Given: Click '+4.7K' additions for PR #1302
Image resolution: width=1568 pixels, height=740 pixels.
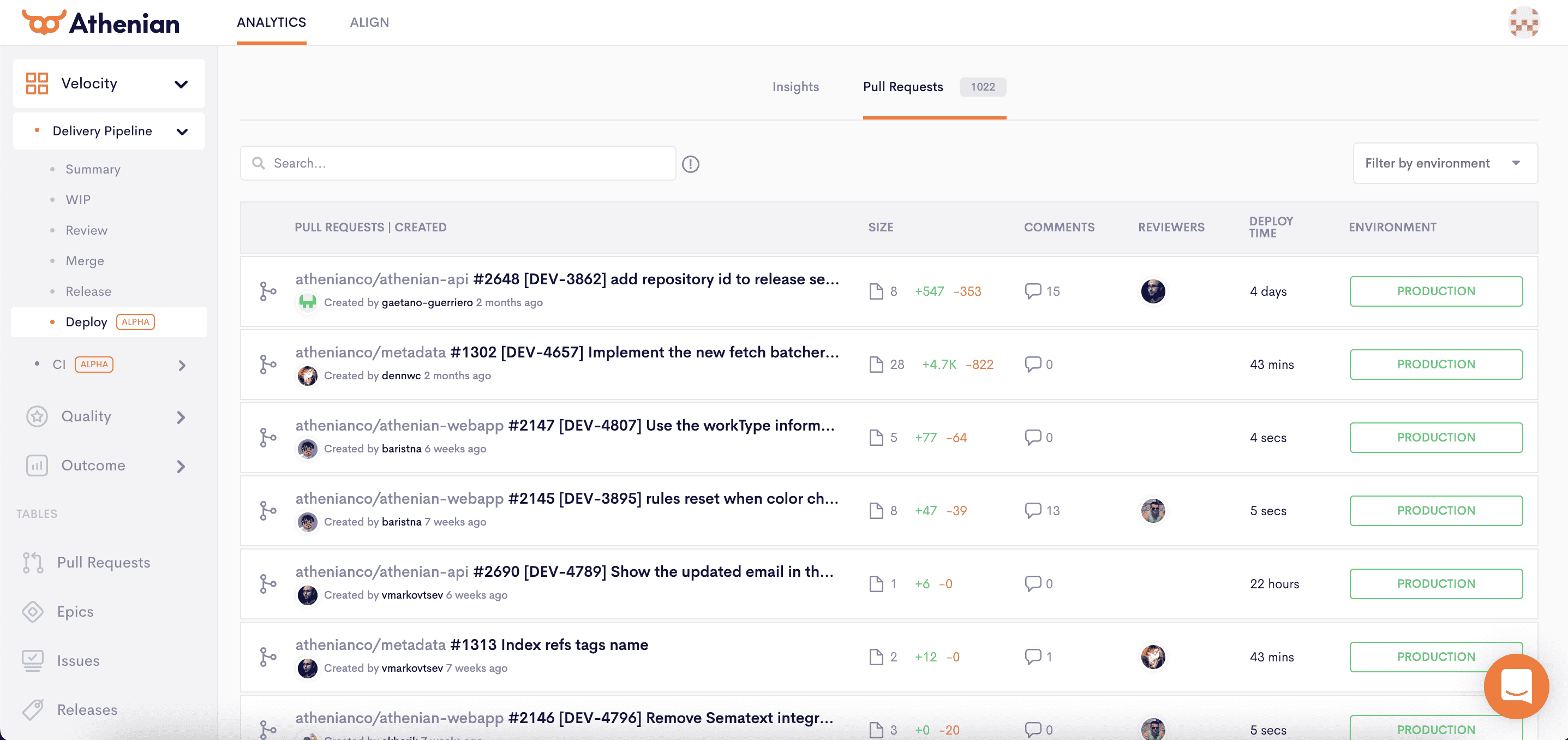Looking at the screenshot, I should tap(938, 364).
